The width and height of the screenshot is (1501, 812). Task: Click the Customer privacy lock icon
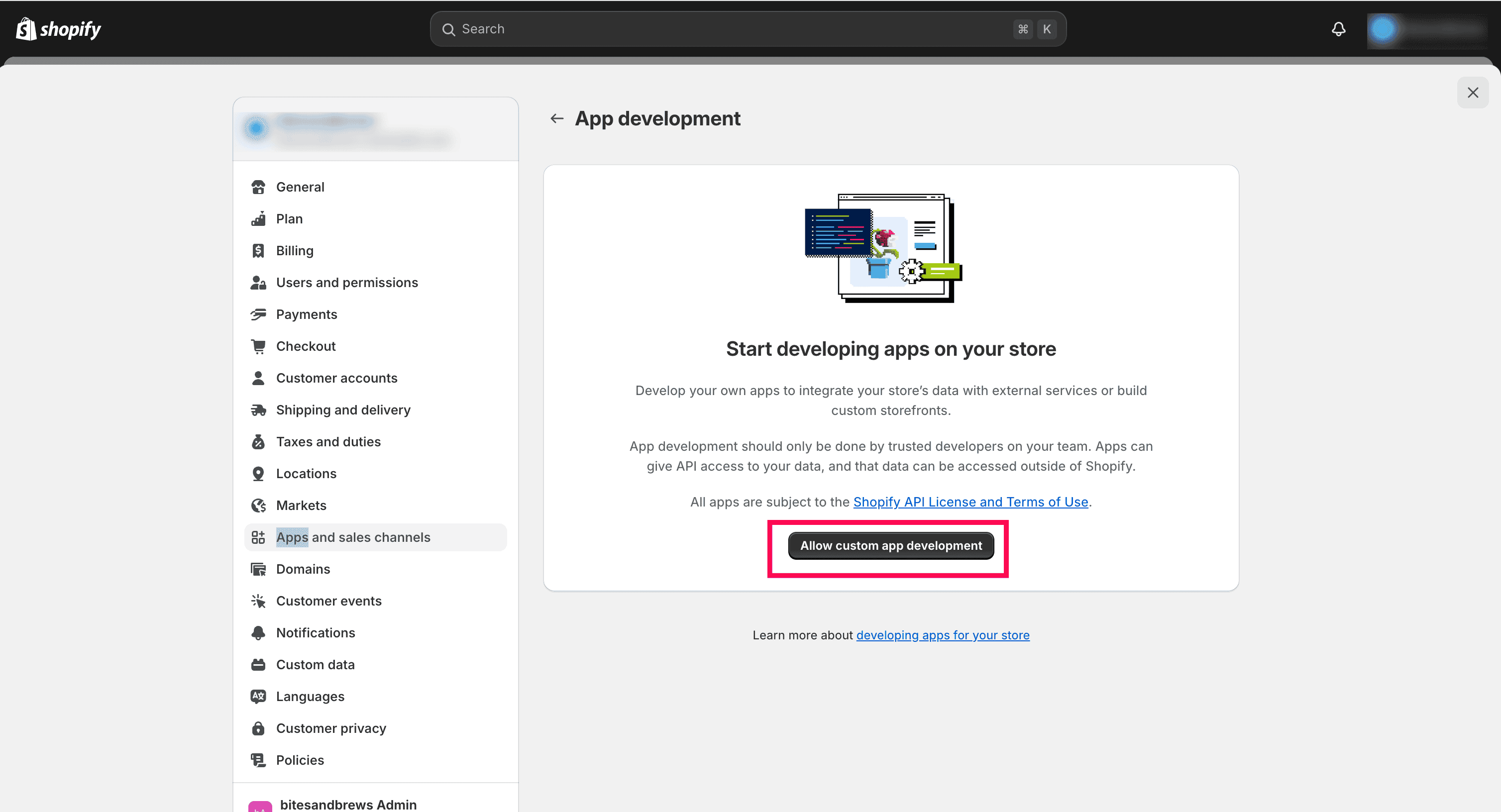258,728
